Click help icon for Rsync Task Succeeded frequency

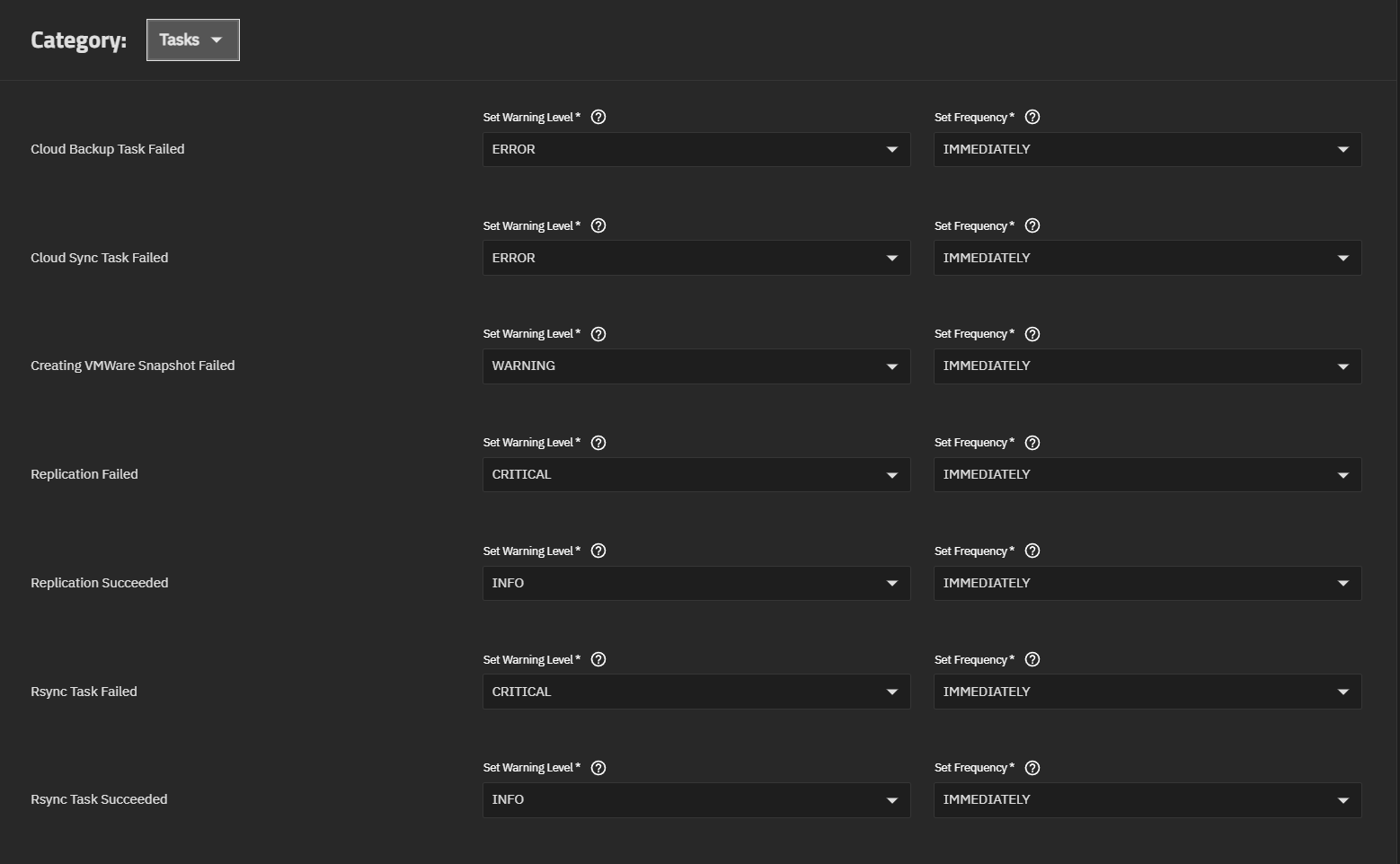tap(1032, 768)
